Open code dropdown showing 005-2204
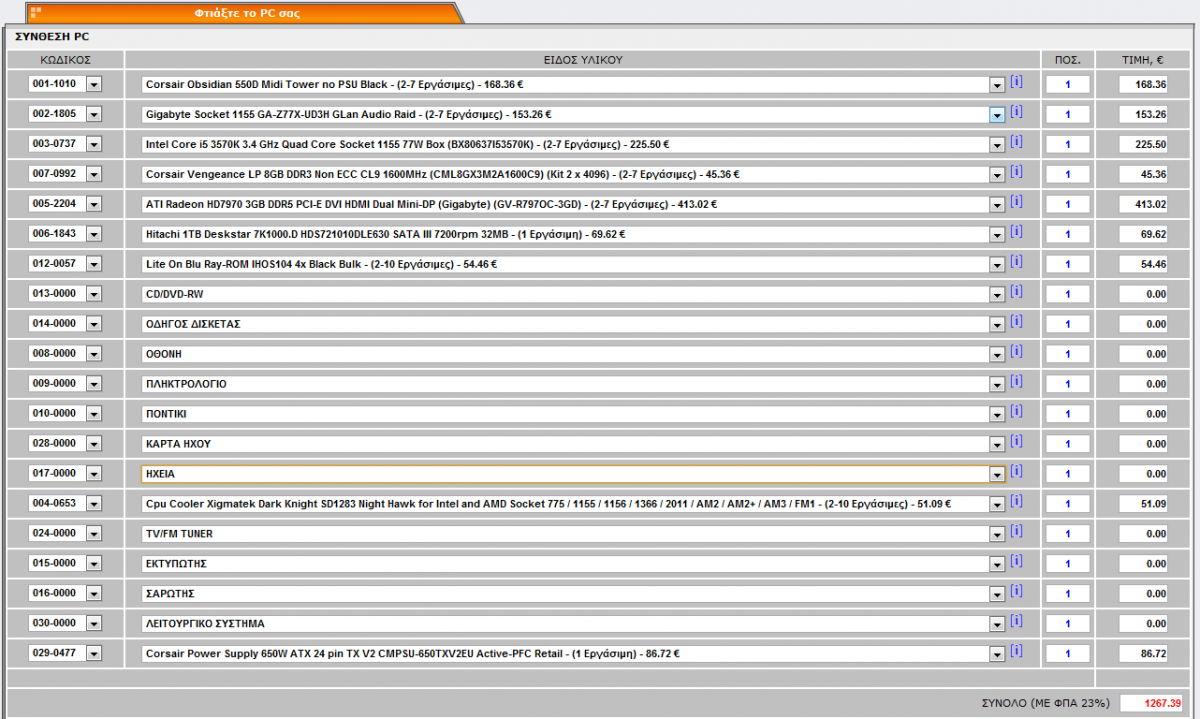 [x=94, y=204]
